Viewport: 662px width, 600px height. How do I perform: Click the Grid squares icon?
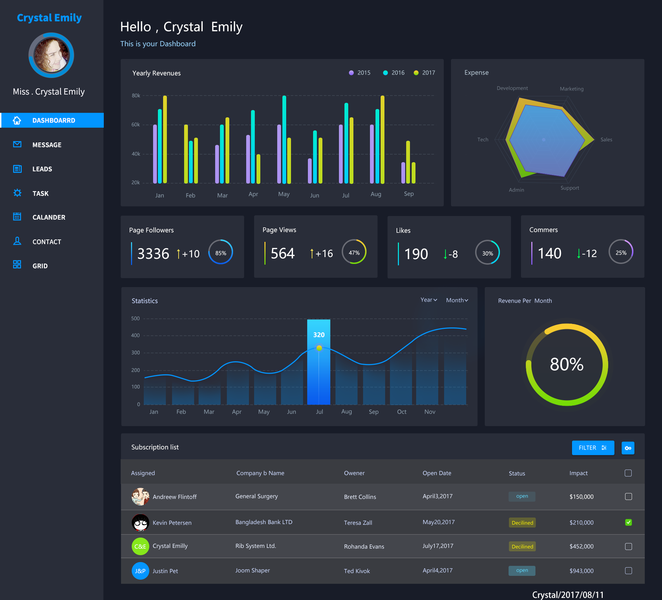[x=17, y=265]
